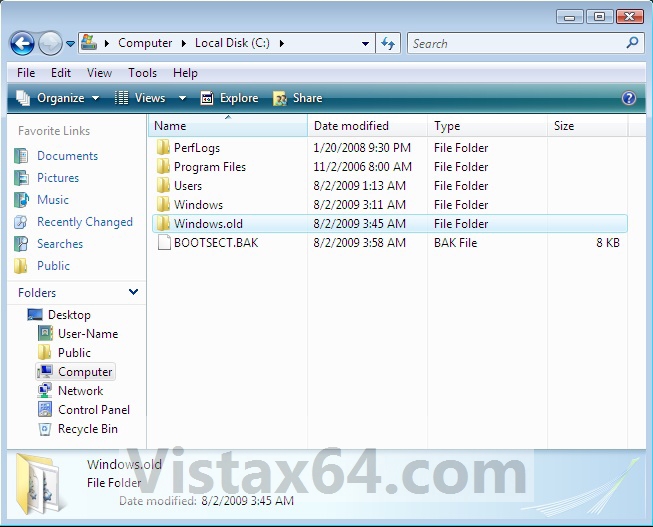Open Help via the question mark icon
Screen dimensions: 653x527
click(628, 98)
